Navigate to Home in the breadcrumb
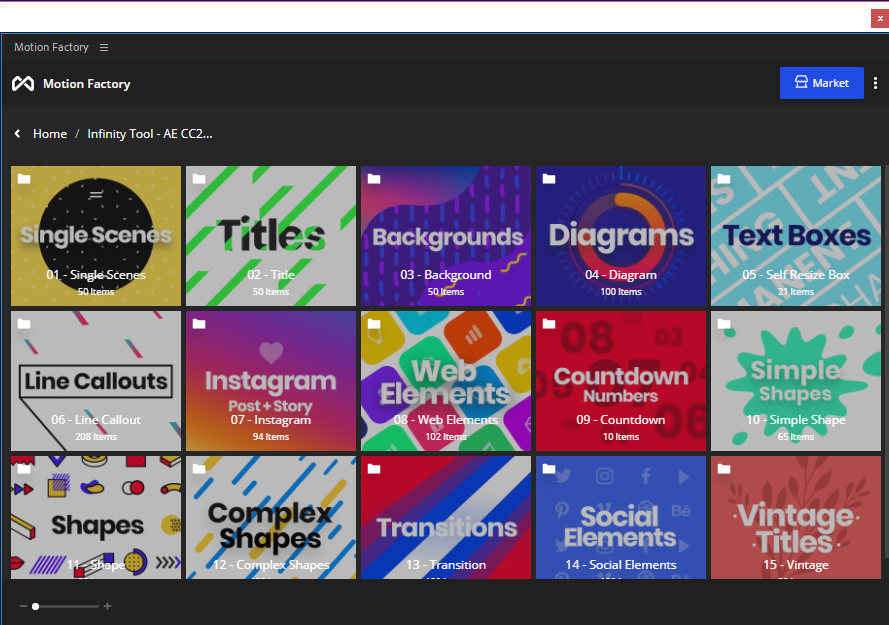 pos(50,134)
